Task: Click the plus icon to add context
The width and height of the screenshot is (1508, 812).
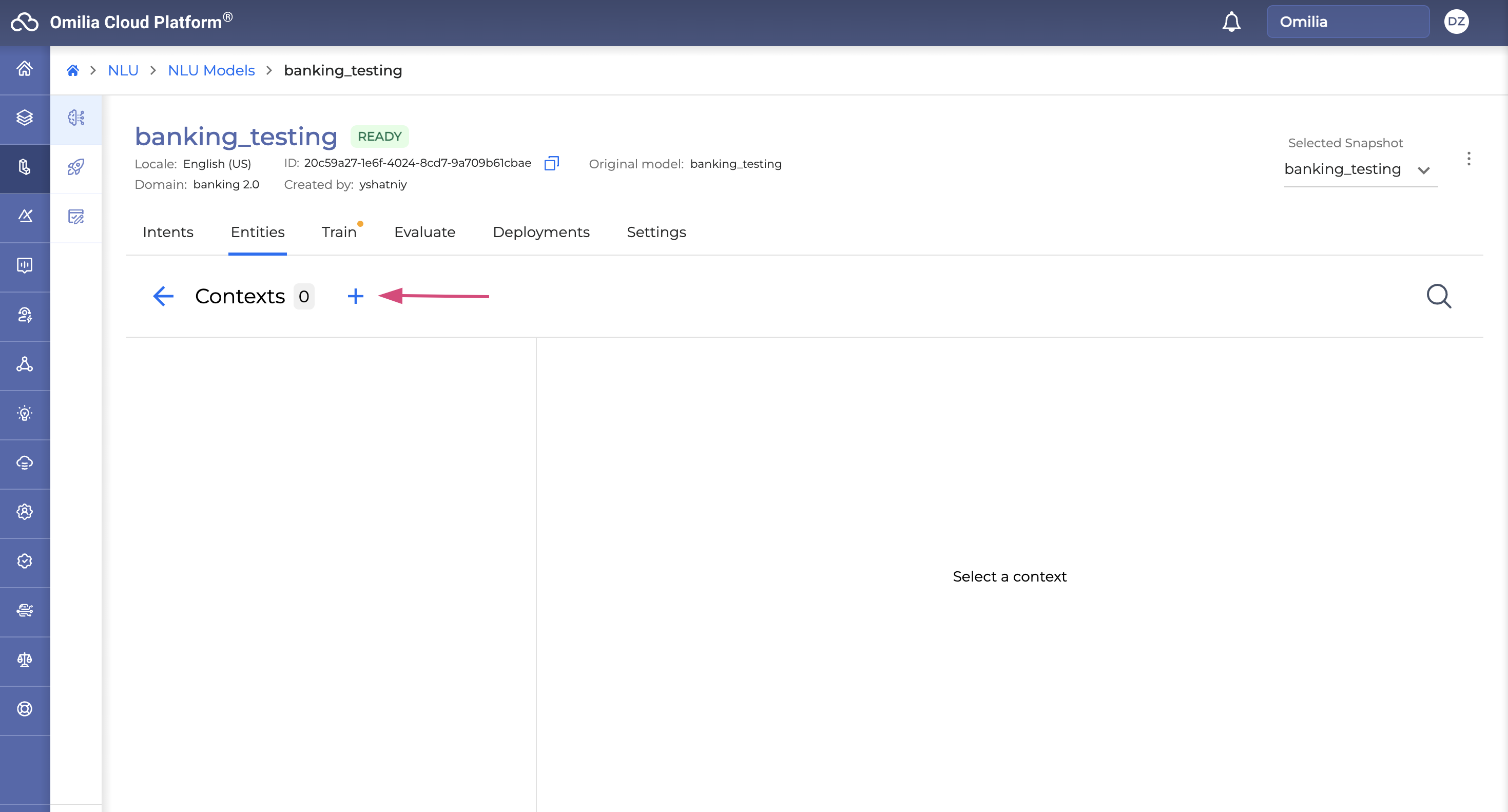Action: 355,296
